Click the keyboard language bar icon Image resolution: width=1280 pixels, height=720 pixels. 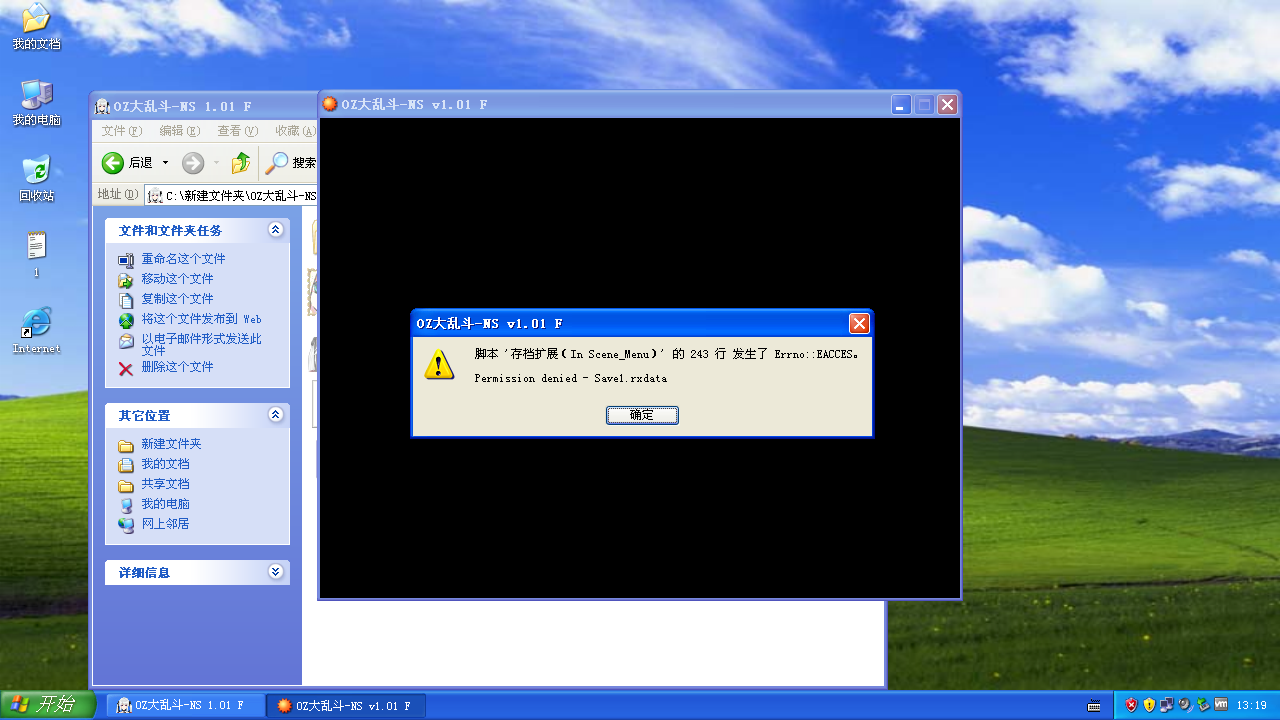tap(1095, 706)
